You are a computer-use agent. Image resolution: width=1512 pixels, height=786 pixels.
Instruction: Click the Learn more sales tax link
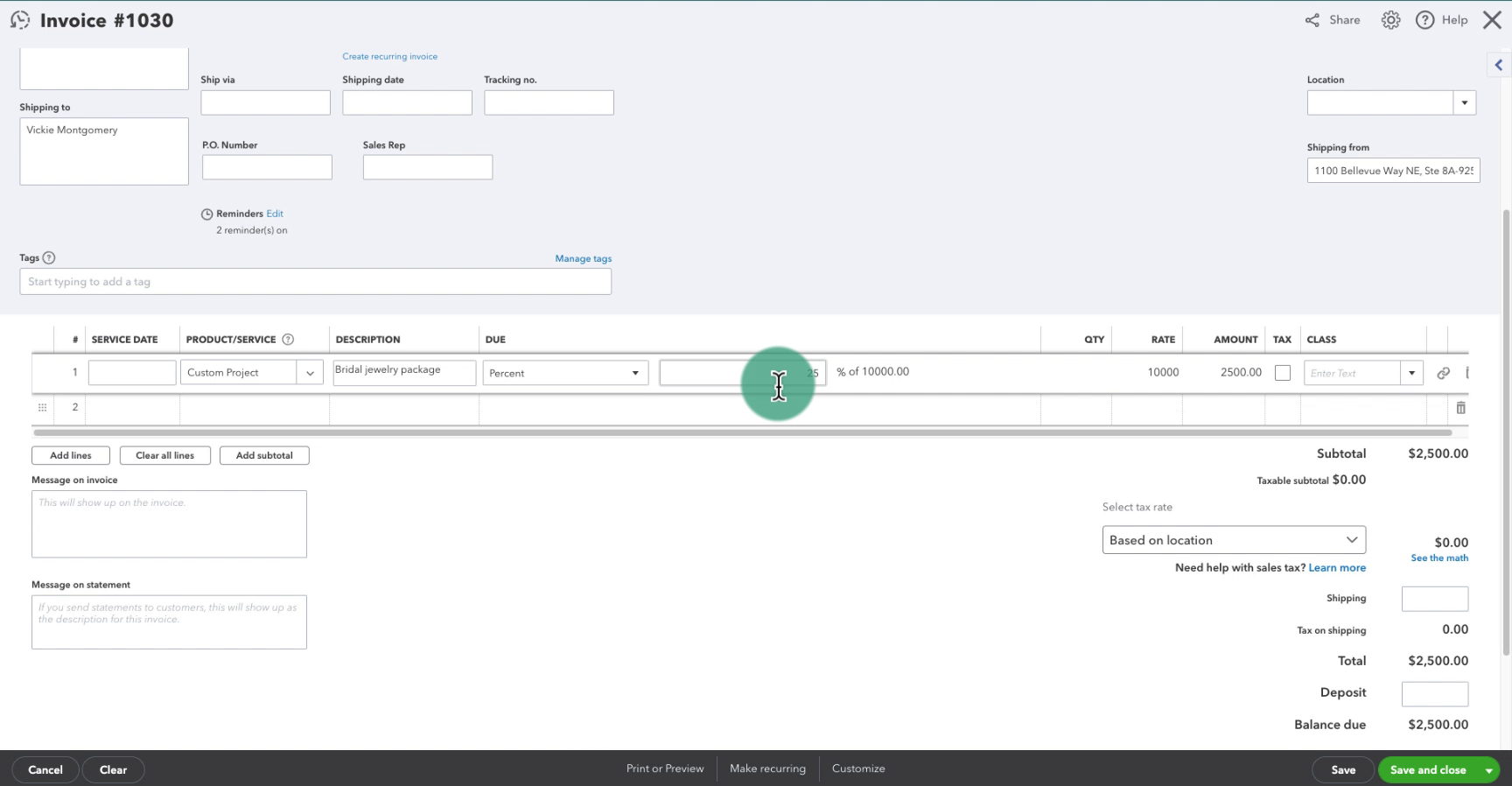point(1337,567)
